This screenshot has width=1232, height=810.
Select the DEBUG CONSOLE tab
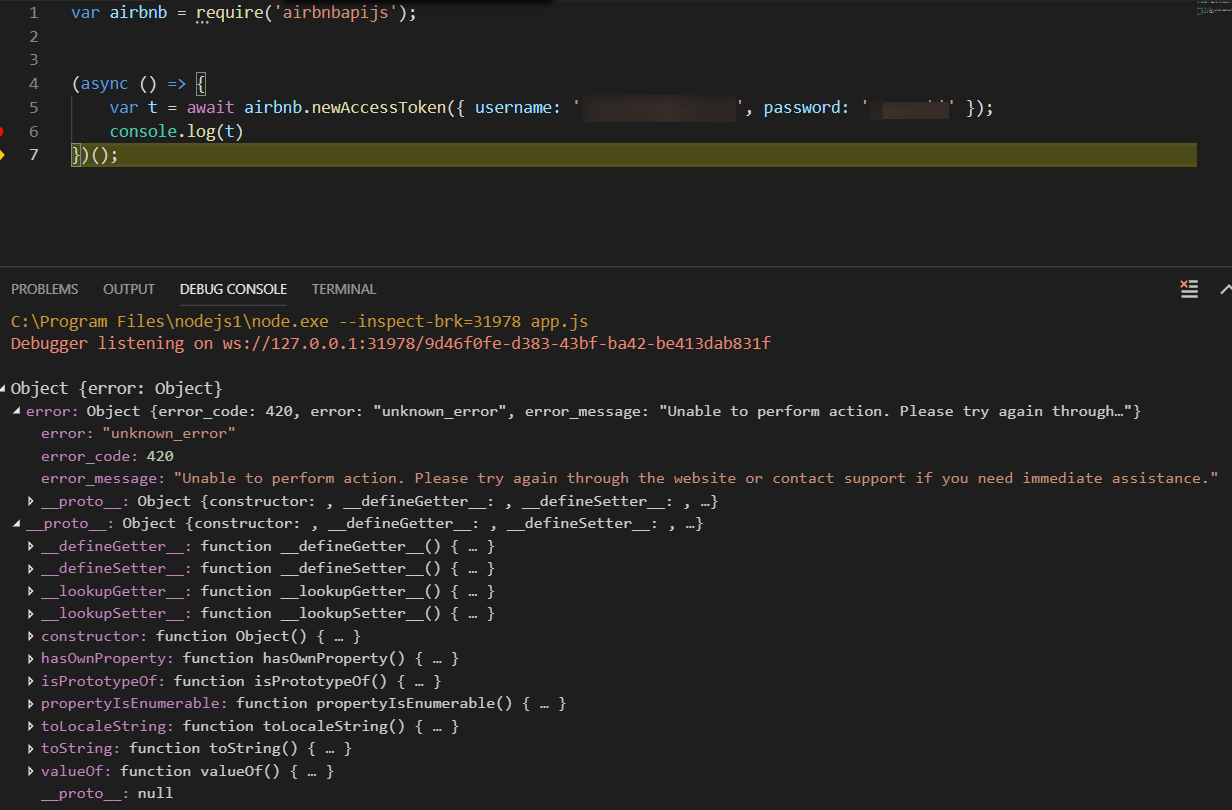pos(233,289)
